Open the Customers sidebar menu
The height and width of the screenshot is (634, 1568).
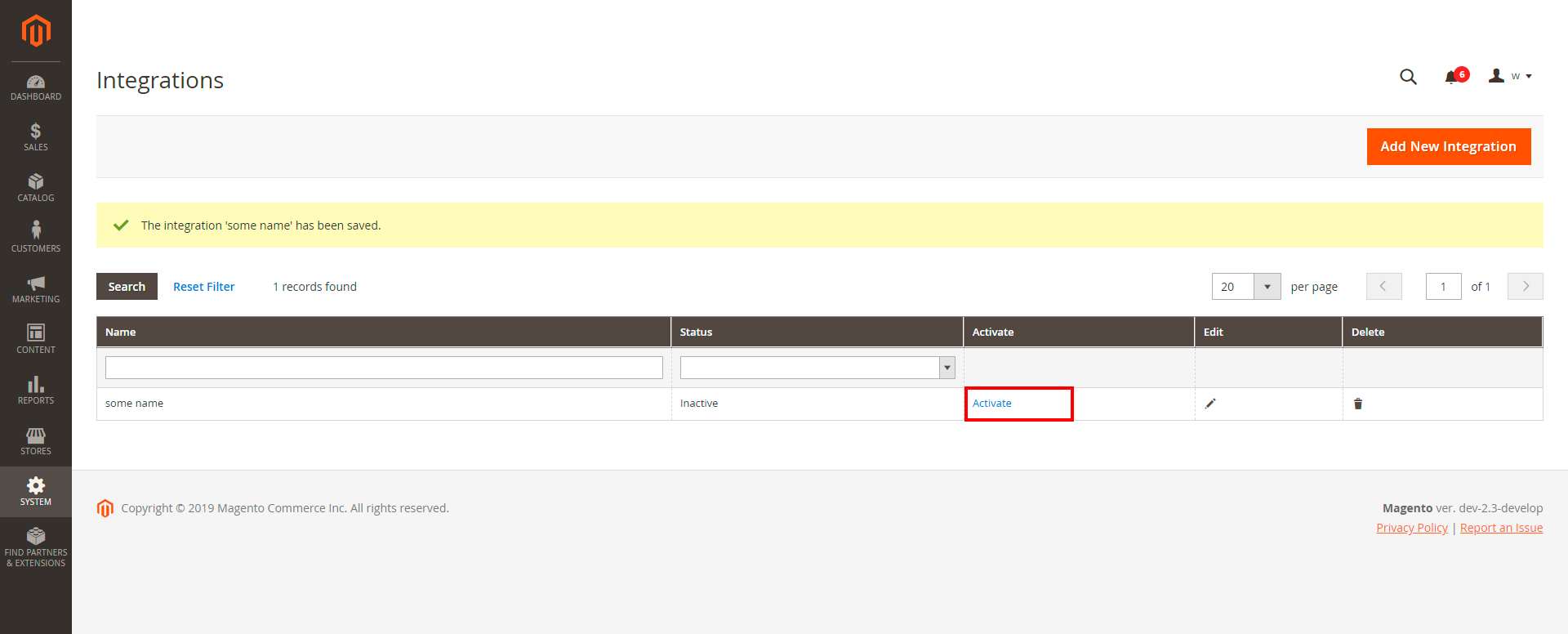click(36, 238)
